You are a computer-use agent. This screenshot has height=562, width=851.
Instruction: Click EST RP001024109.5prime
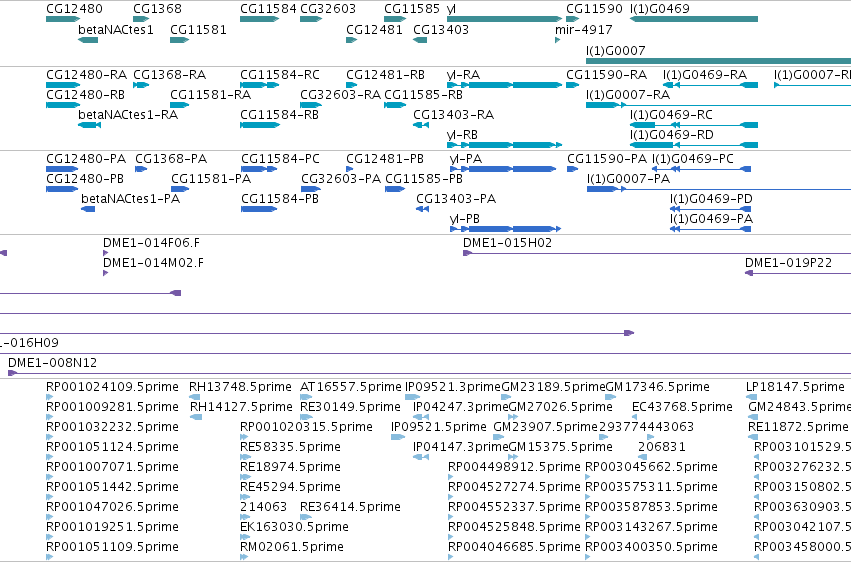pos(49,397)
